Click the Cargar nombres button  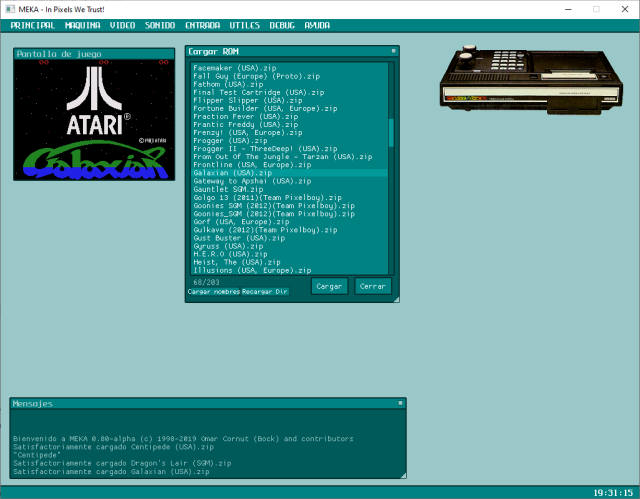coord(214,292)
